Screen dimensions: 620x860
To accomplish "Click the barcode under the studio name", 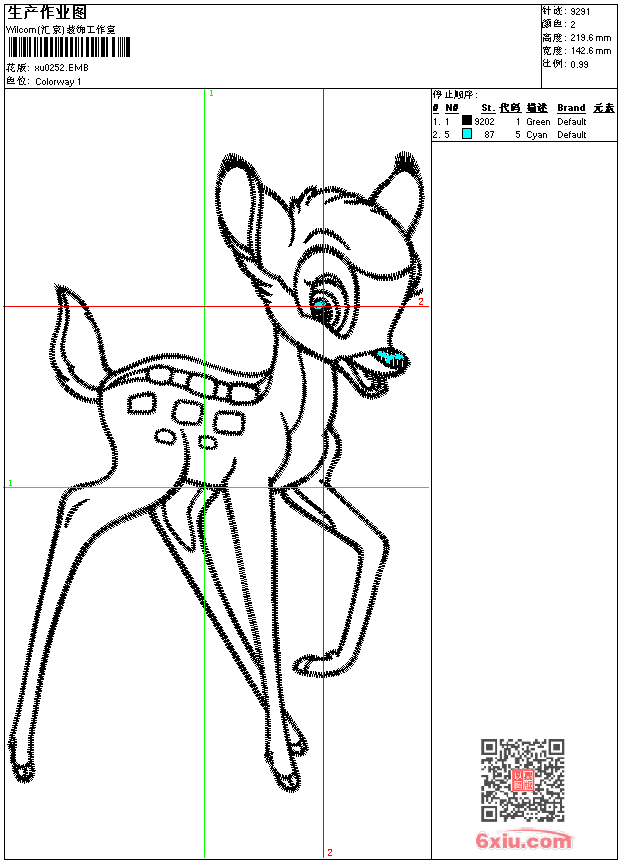I will click(x=69, y=47).
